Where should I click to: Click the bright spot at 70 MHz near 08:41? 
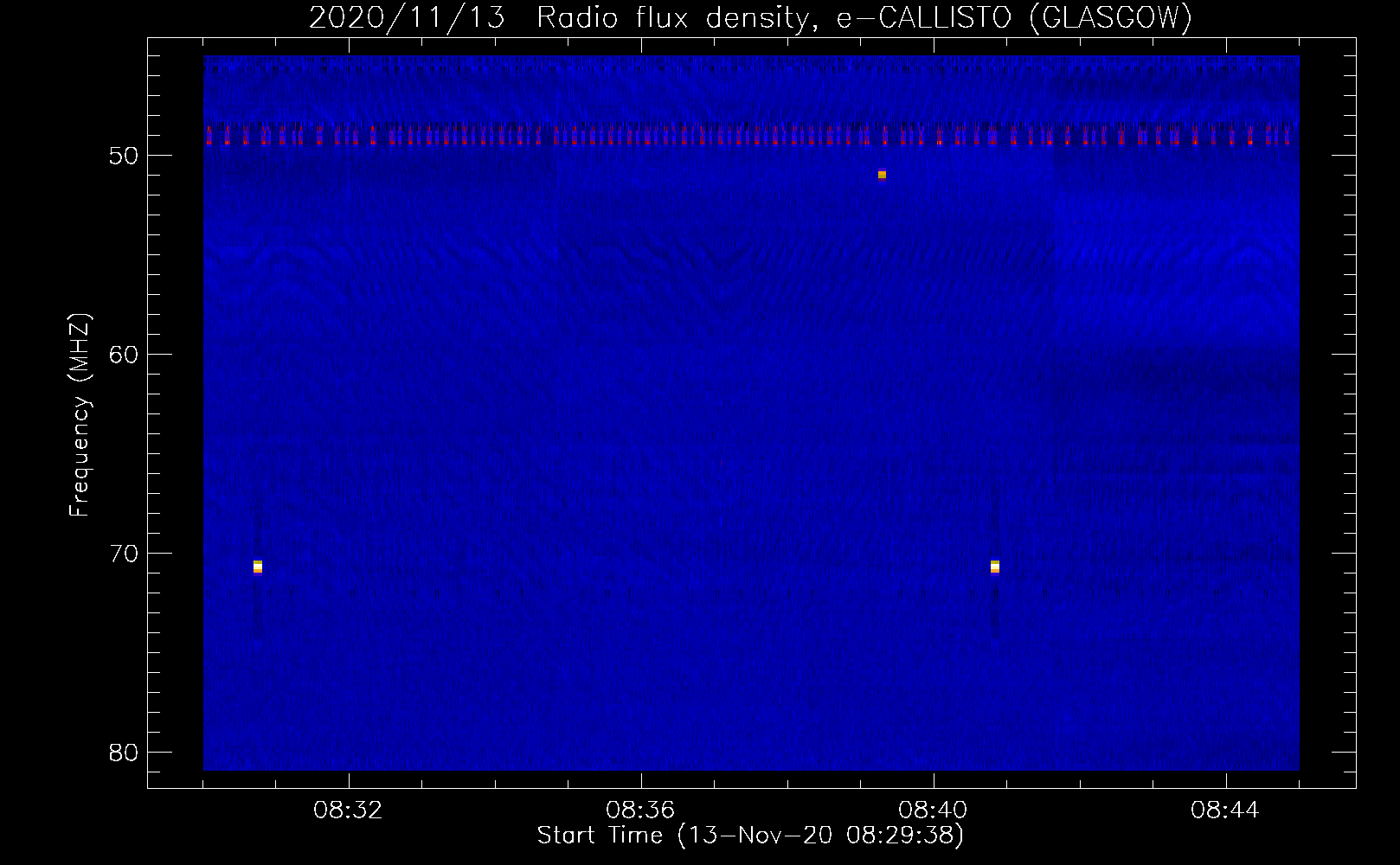coord(995,567)
